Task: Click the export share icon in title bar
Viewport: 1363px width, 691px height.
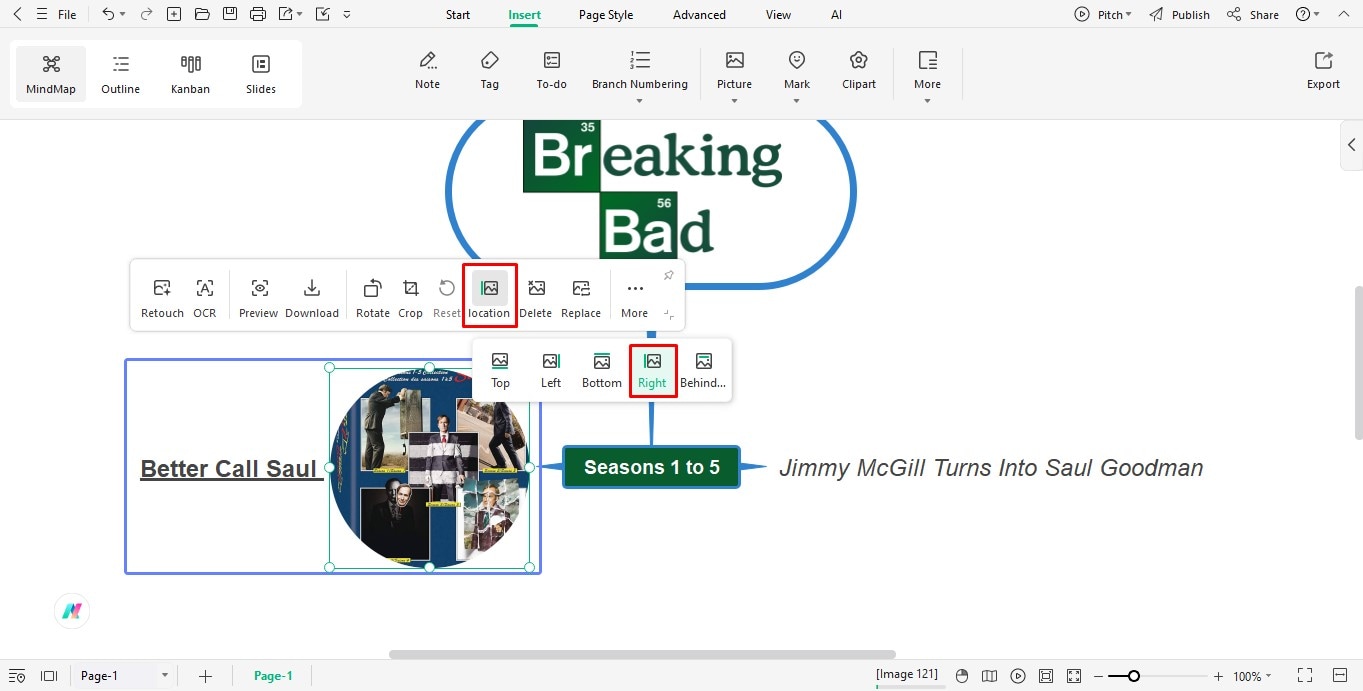Action: (x=286, y=14)
